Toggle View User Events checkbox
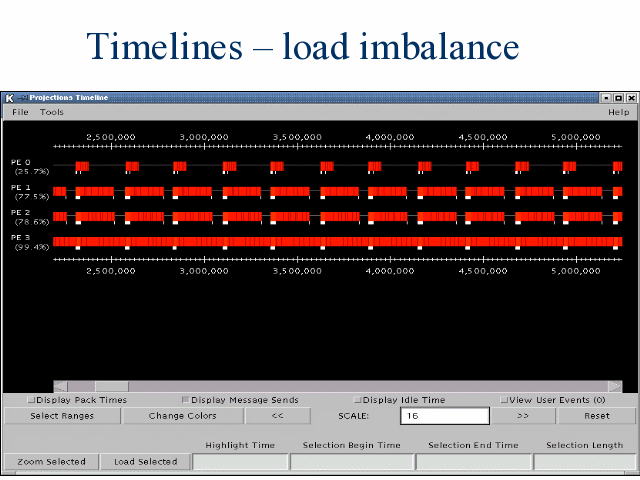The image size is (640, 480). pyautogui.click(x=504, y=400)
